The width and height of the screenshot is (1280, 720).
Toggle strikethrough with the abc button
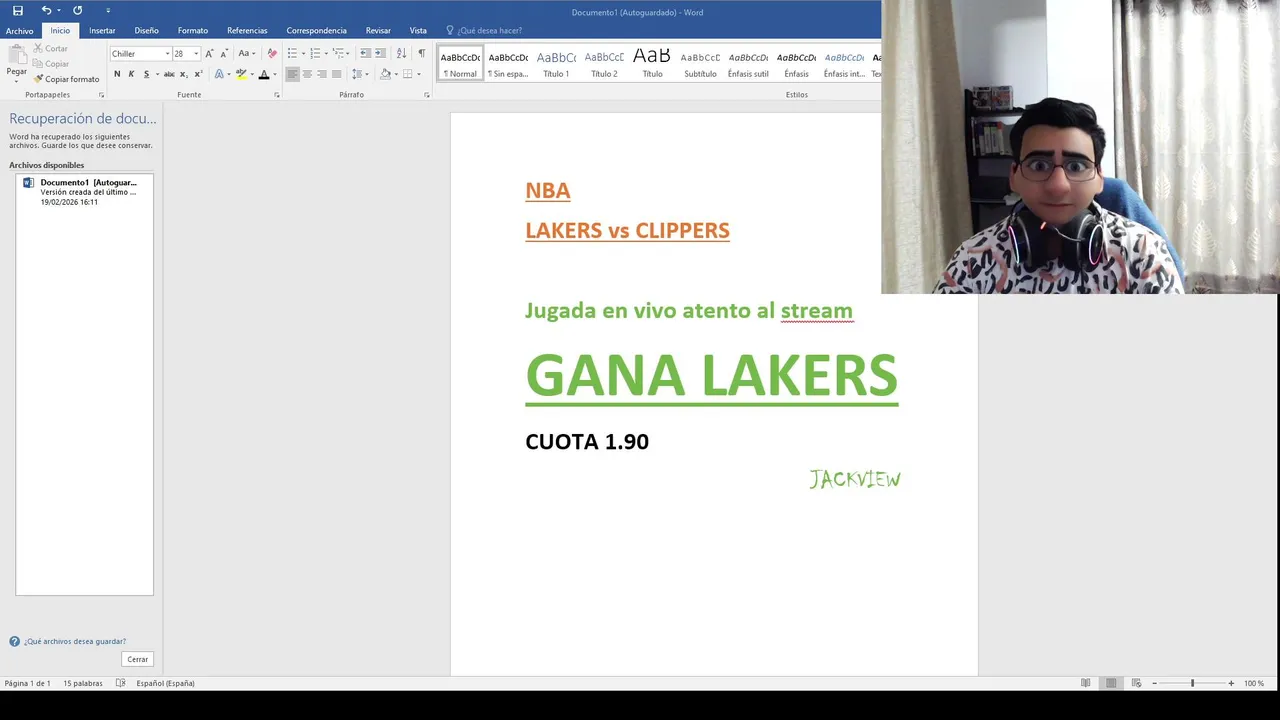point(169,74)
